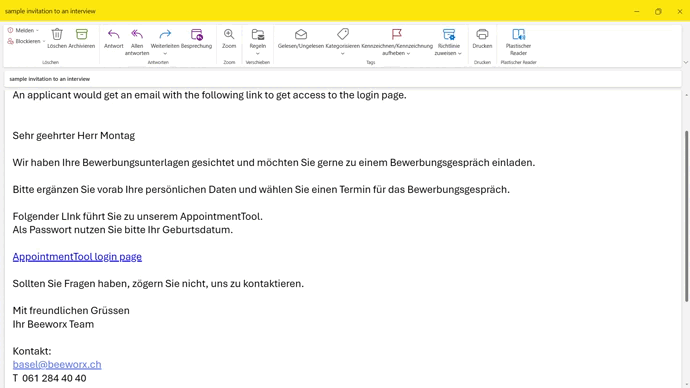Expand the Blockieren dropdown arrow
The image size is (690, 388).
click(44, 41)
